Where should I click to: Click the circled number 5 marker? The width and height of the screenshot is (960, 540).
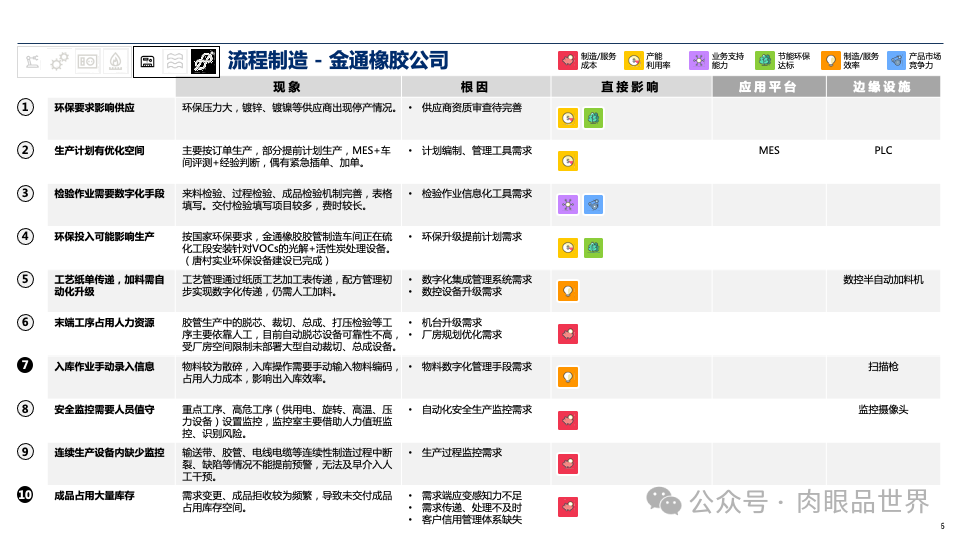coord(25,280)
